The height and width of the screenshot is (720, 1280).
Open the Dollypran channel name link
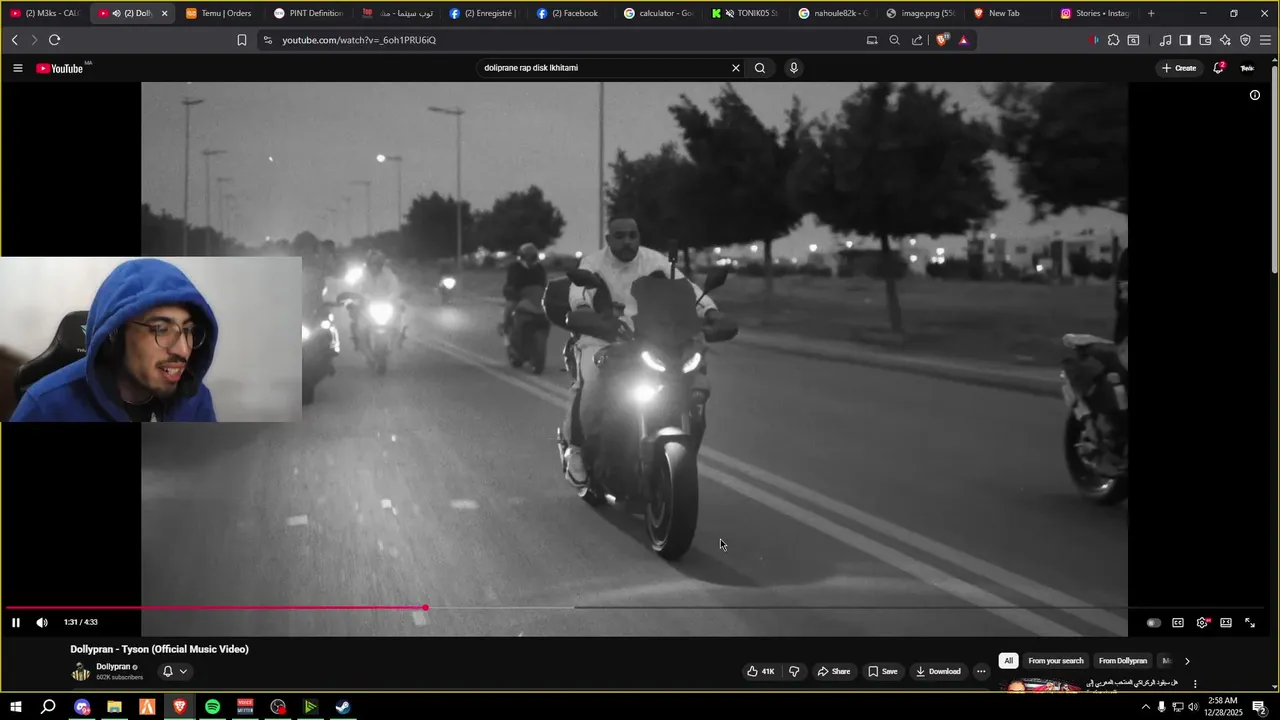[113, 666]
